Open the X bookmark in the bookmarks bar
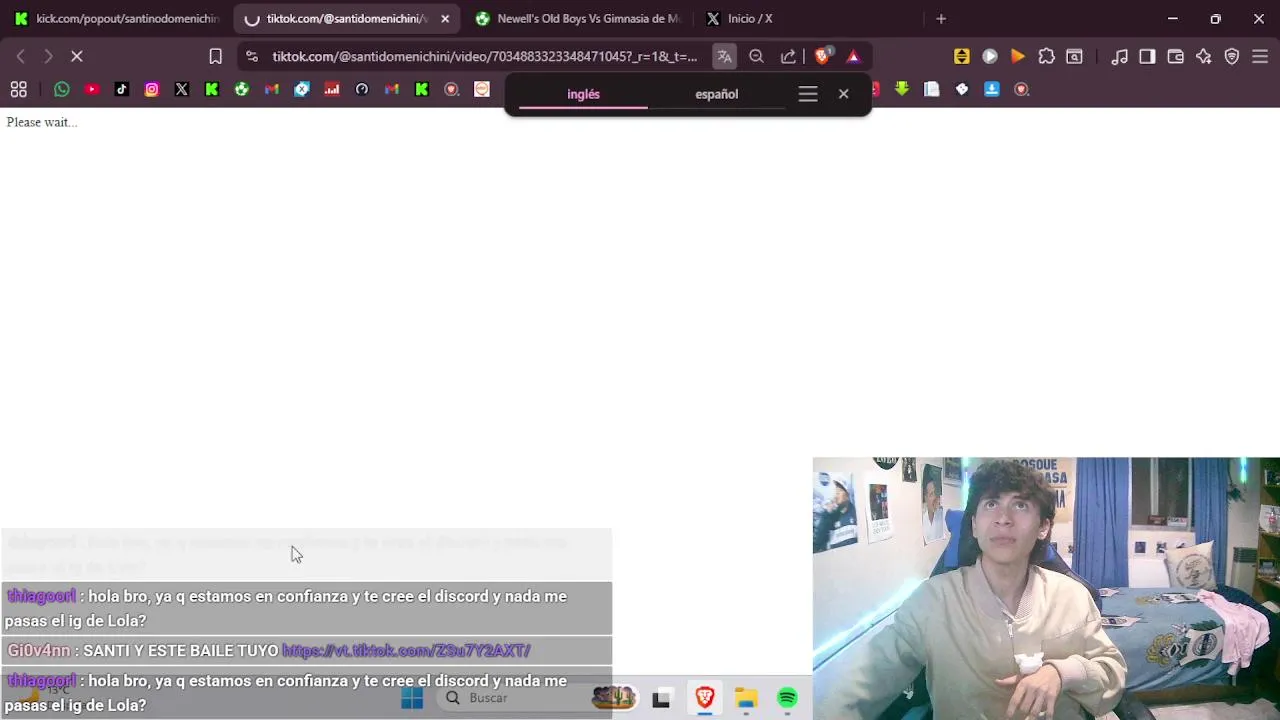The image size is (1280, 720). 182,89
